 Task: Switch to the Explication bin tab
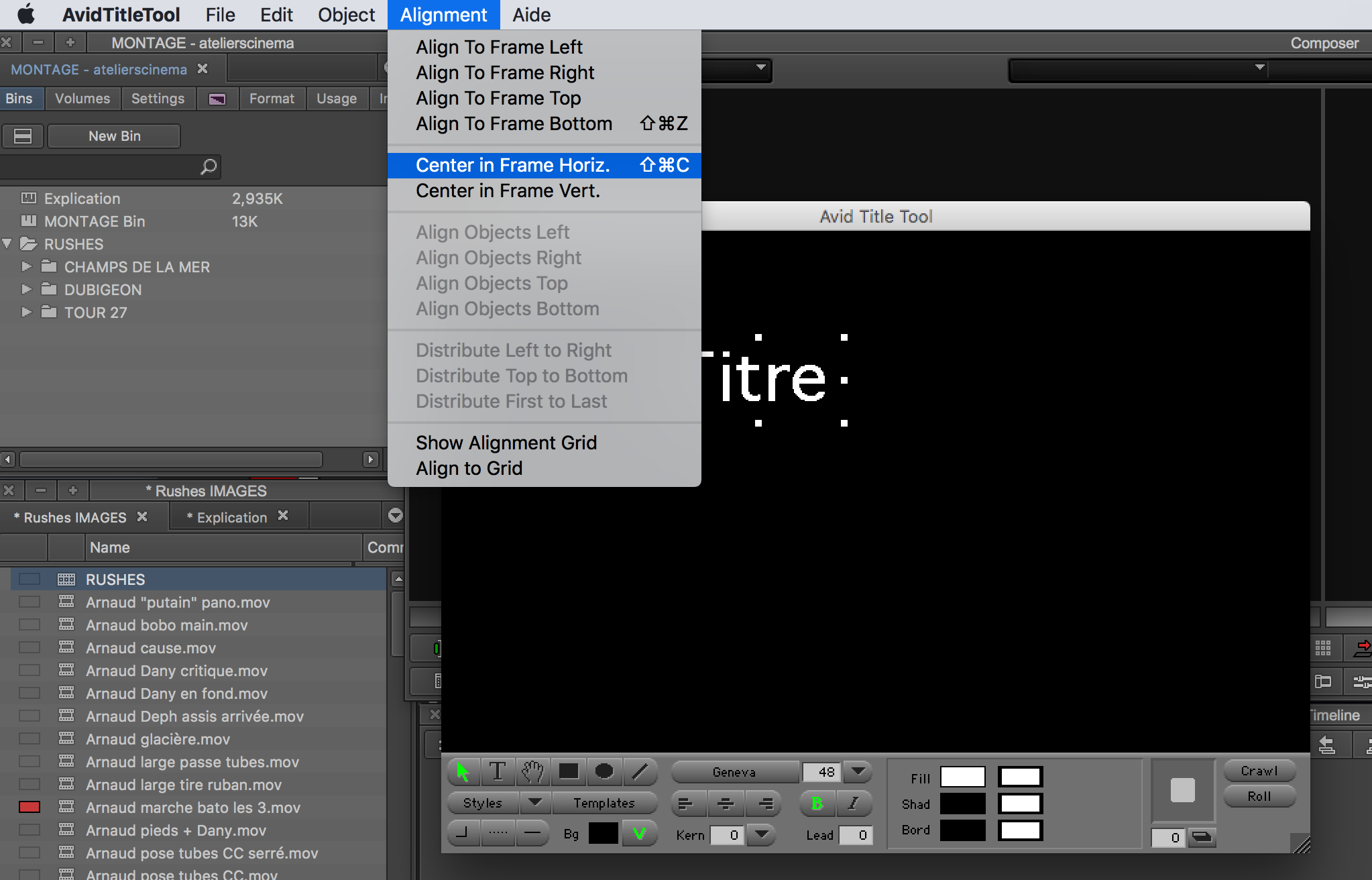point(232,517)
